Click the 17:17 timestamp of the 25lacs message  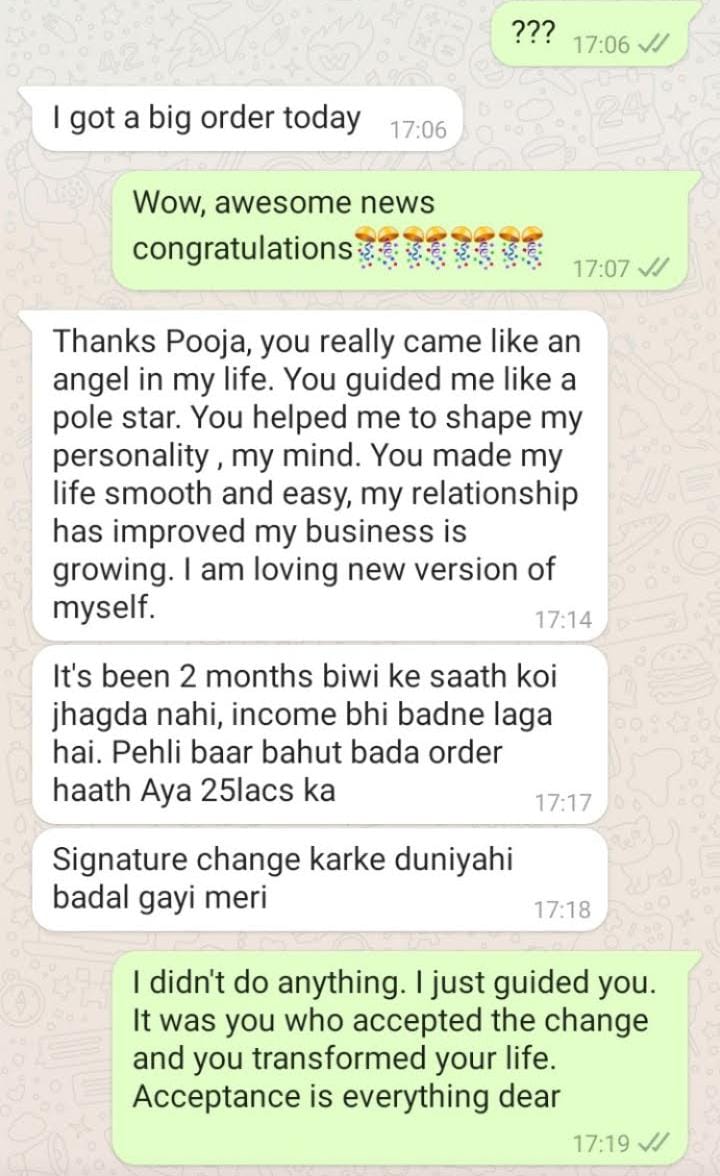click(x=563, y=803)
